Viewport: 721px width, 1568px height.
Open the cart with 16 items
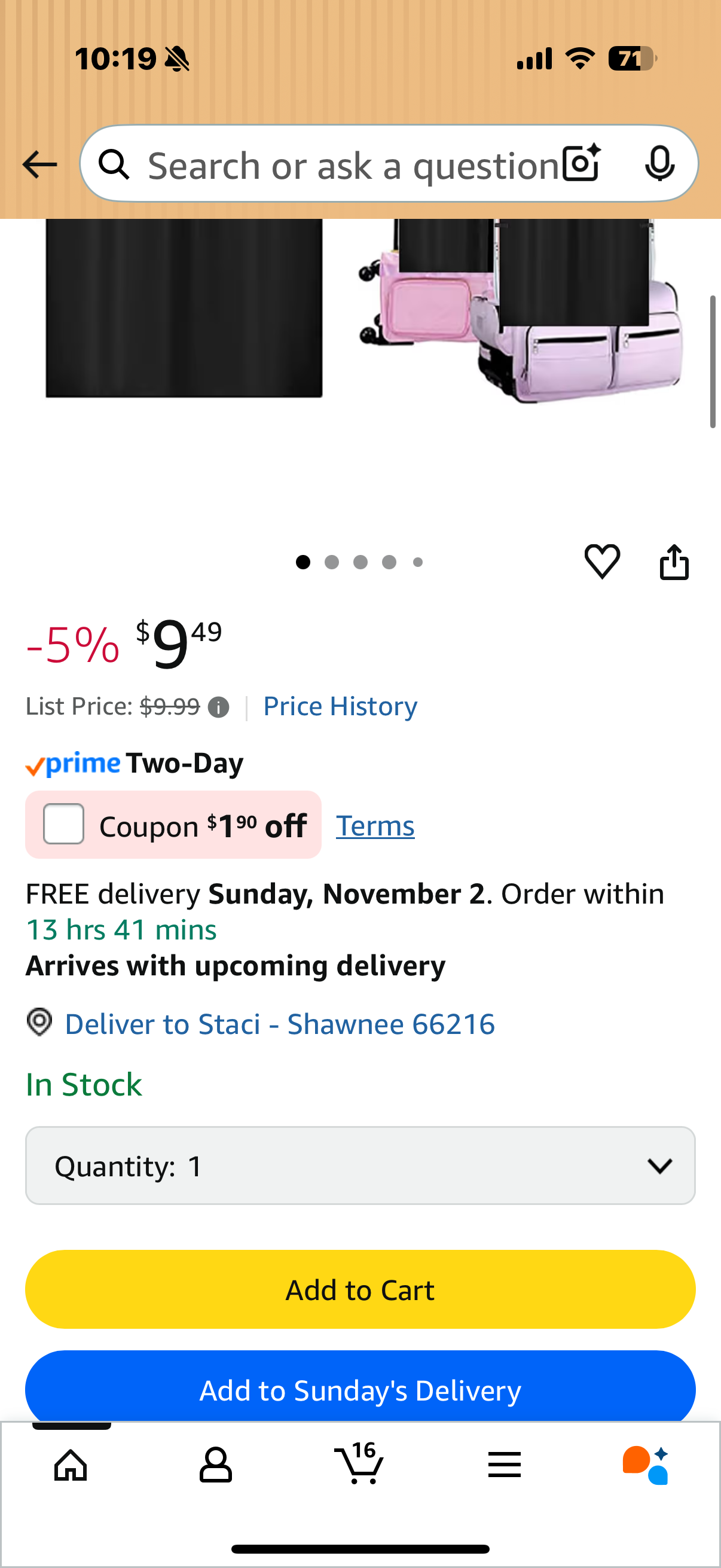click(359, 1463)
